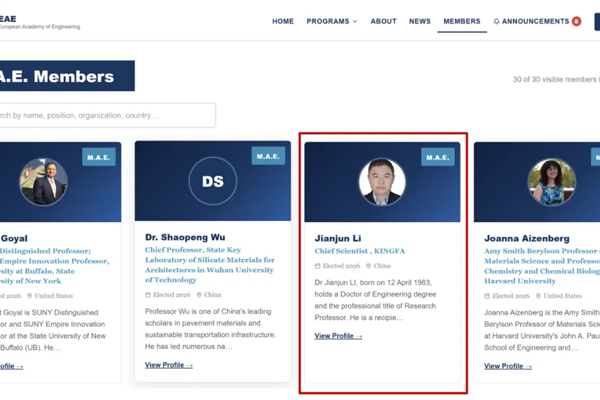Viewport: 600px width, 400px height.
Task: Go to the ABOUT page
Action: (x=383, y=21)
